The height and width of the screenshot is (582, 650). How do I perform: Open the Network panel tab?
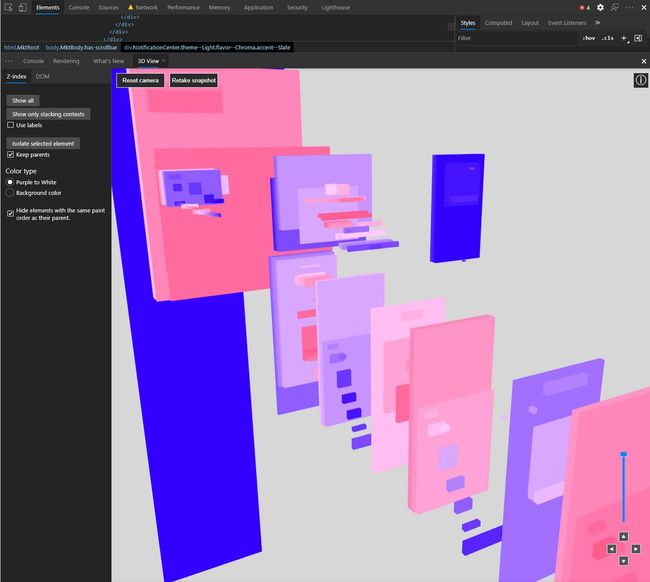(146, 7)
